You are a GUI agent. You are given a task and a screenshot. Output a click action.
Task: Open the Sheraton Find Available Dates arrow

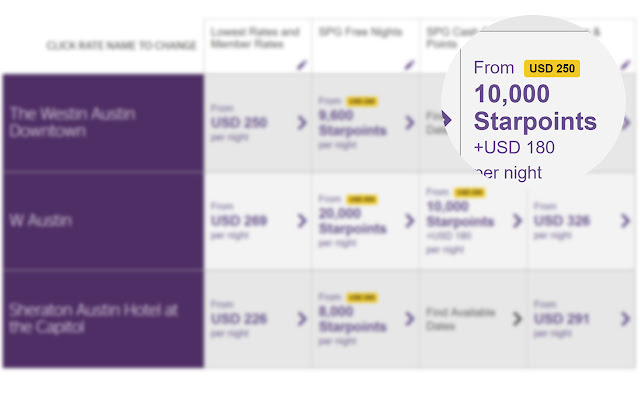click(x=517, y=318)
